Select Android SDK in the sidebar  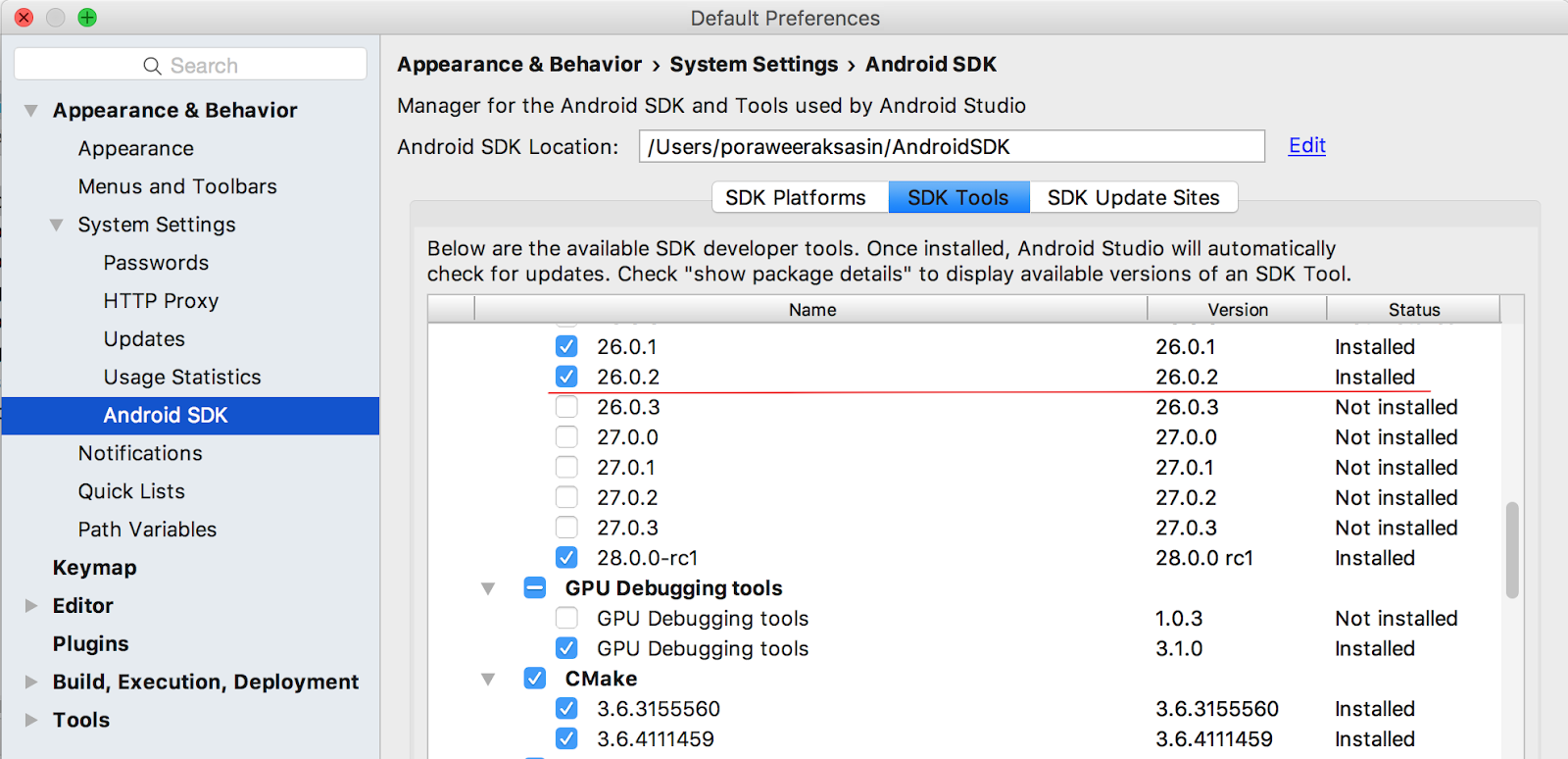point(191,416)
